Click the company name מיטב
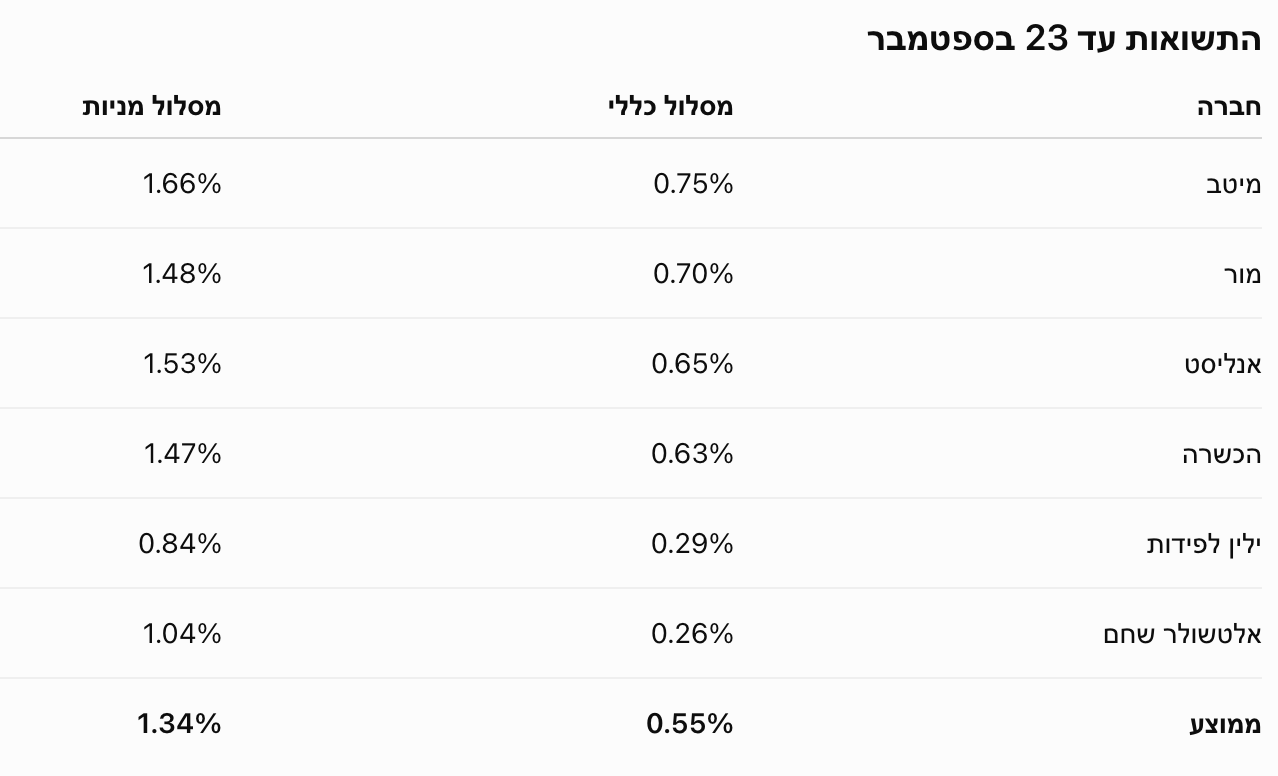The image size is (1278, 776). (x=1233, y=184)
